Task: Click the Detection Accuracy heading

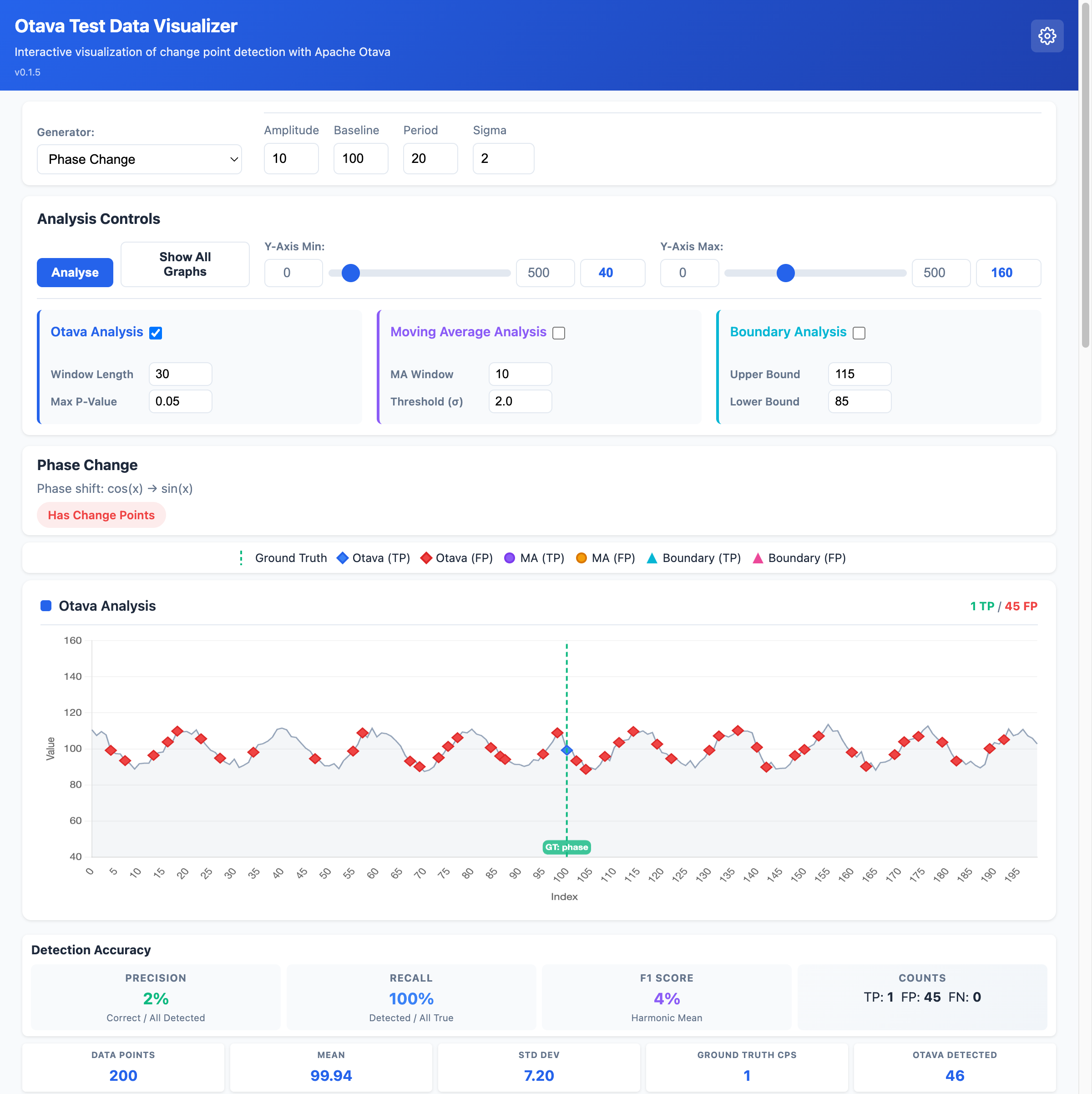Action: tap(91, 950)
